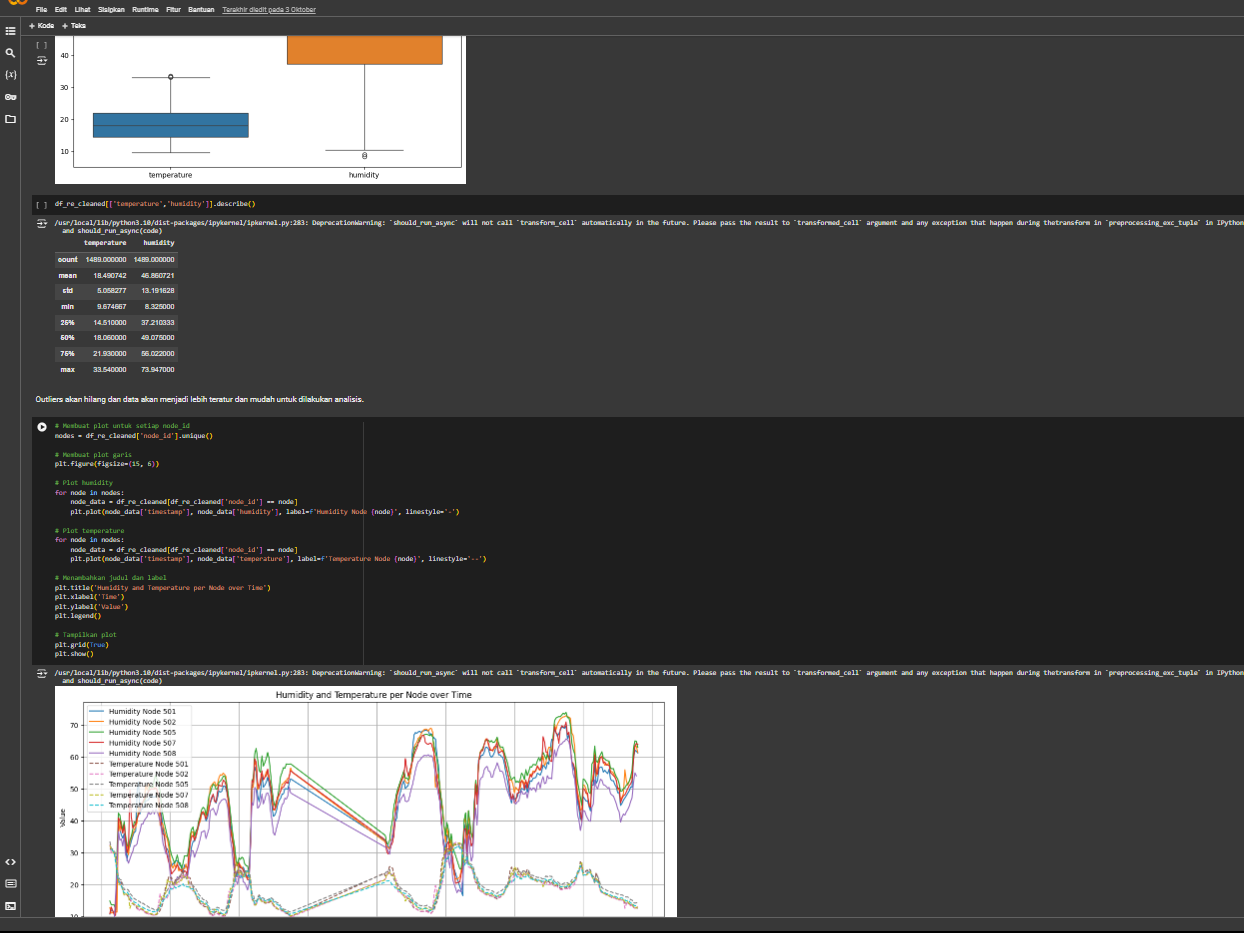Open the Sisipkan menu

[x=111, y=9]
